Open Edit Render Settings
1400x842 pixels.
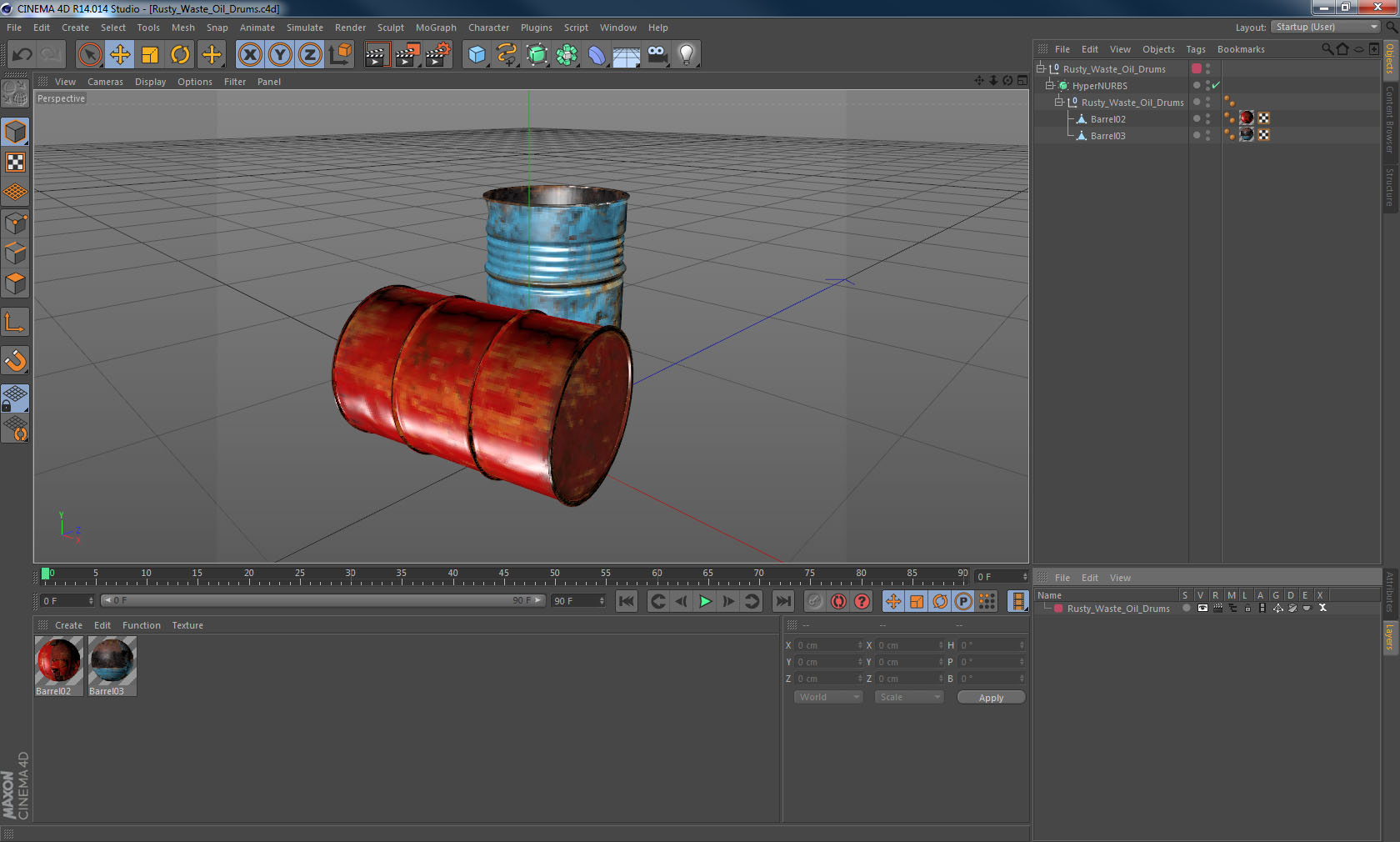(438, 55)
